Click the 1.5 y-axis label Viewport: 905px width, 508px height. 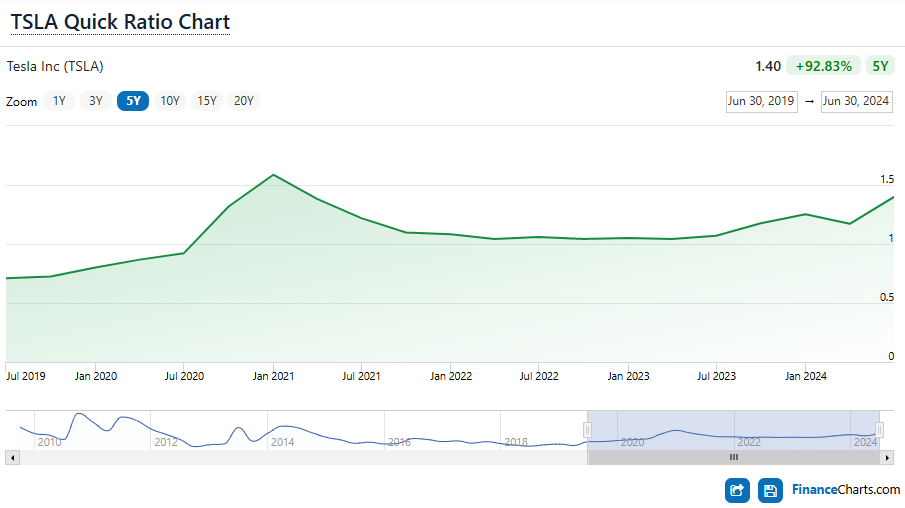coord(887,180)
